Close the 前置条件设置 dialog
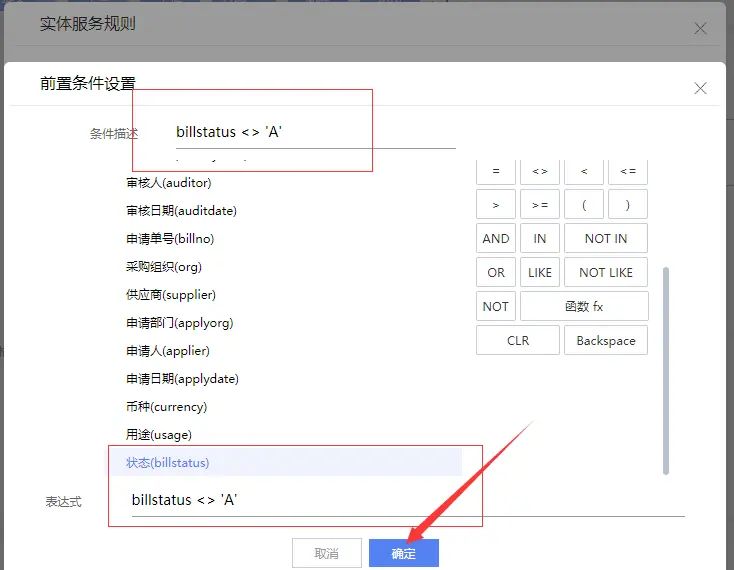The height and width of the screenshot is (570, 734). point(700,88)
